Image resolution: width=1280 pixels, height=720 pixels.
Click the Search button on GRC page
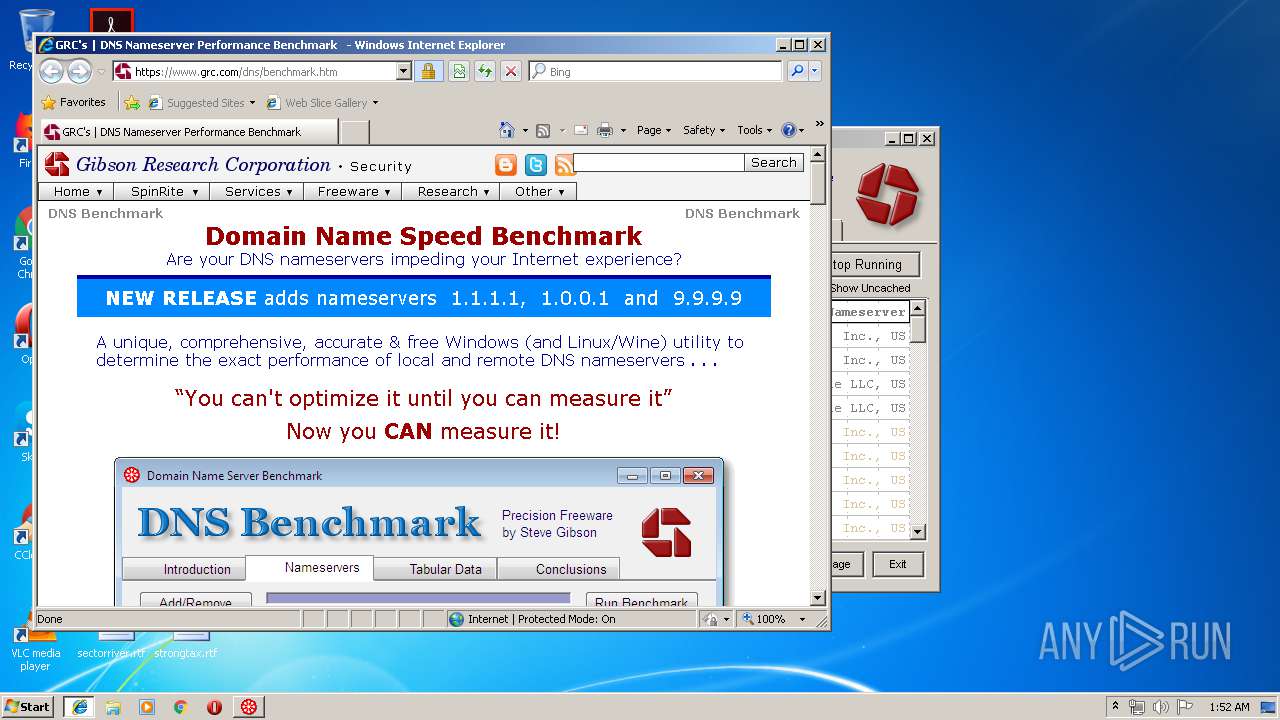point(774,162)
